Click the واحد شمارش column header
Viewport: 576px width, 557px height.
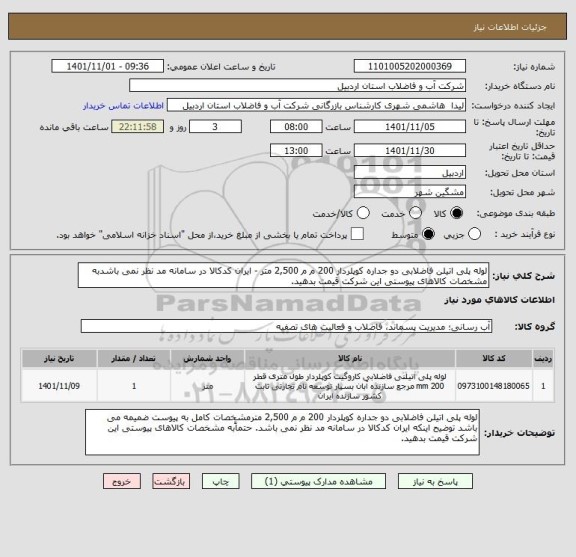pos(207,358)
